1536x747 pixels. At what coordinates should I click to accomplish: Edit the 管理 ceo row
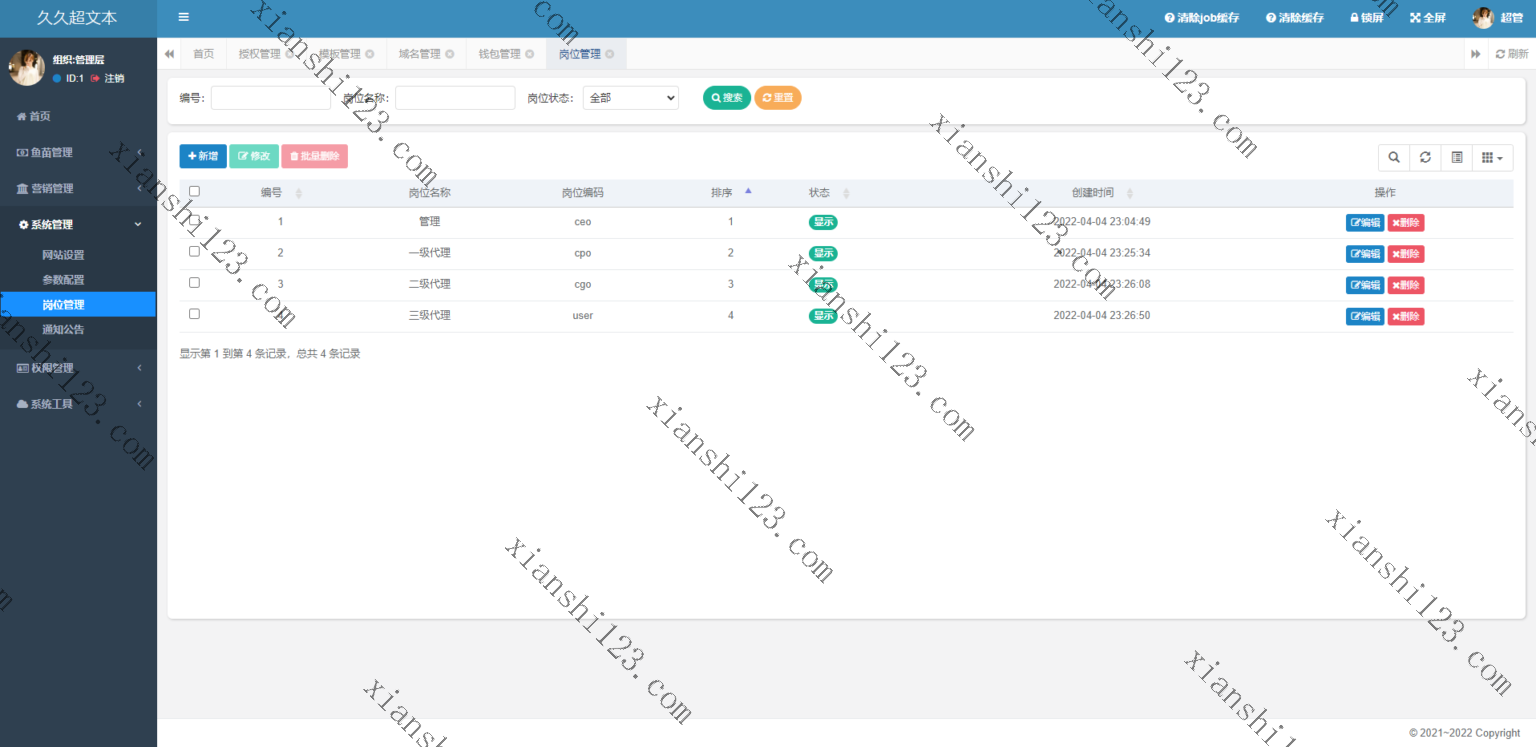click(1365, 223)
